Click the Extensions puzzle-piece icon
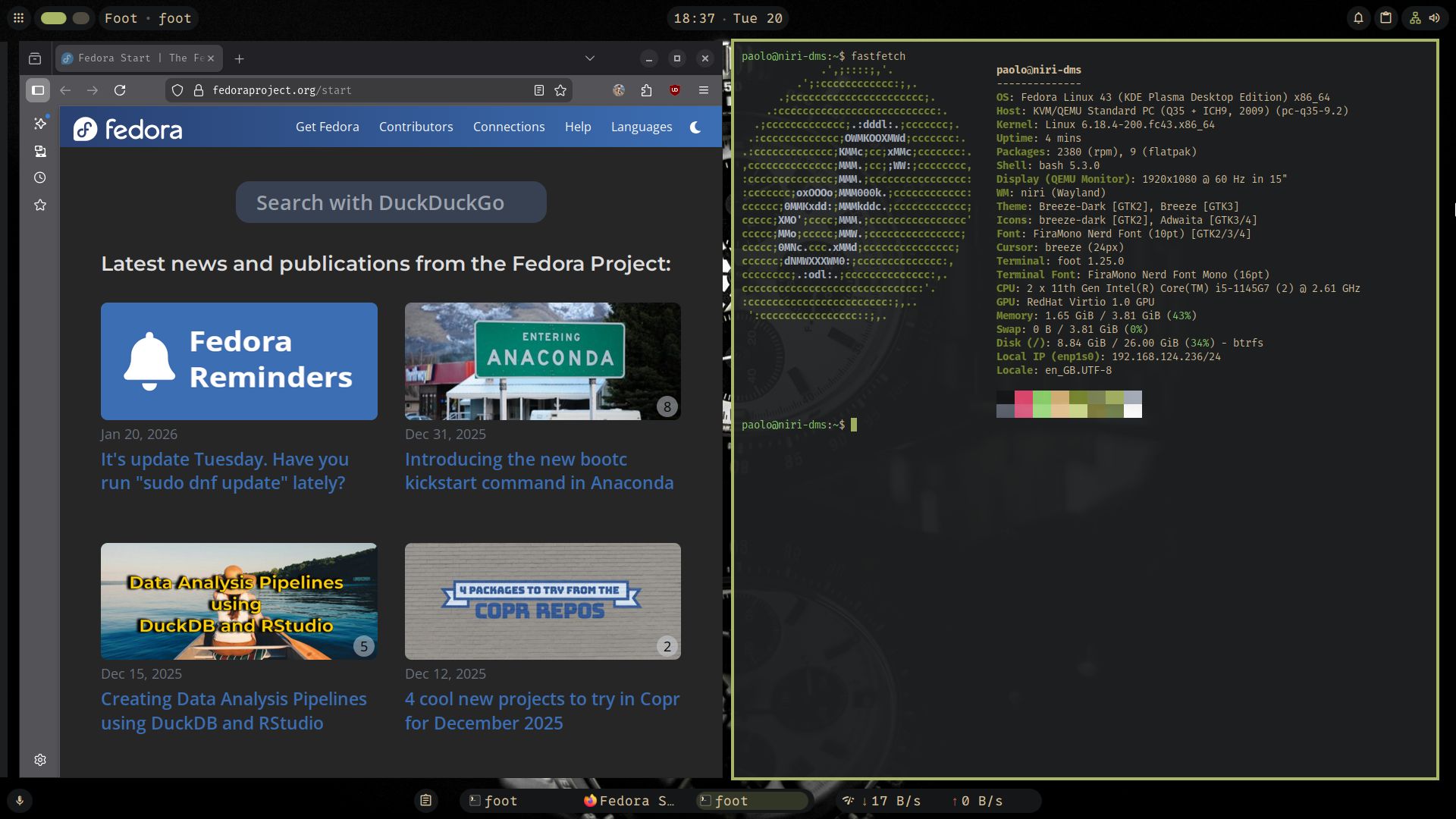The image size is (1456, 819). point(646,90)
